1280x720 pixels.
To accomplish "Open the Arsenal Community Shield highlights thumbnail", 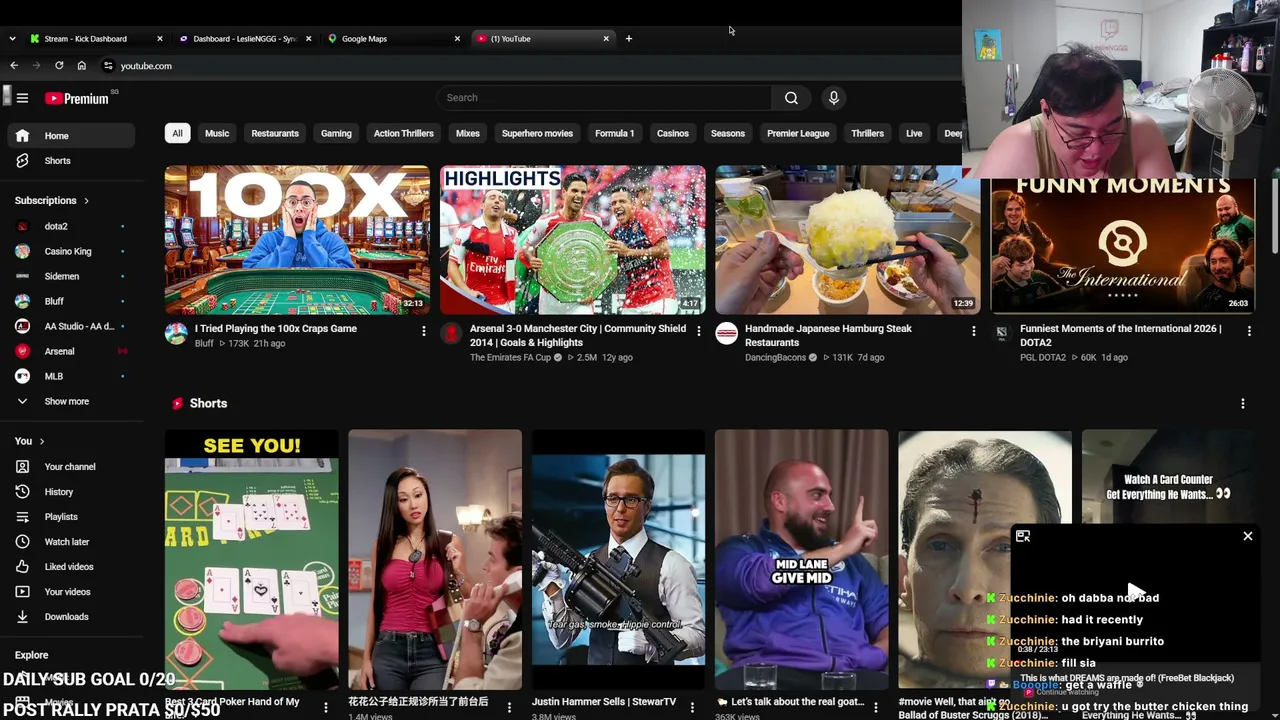I will pos(572,240).
